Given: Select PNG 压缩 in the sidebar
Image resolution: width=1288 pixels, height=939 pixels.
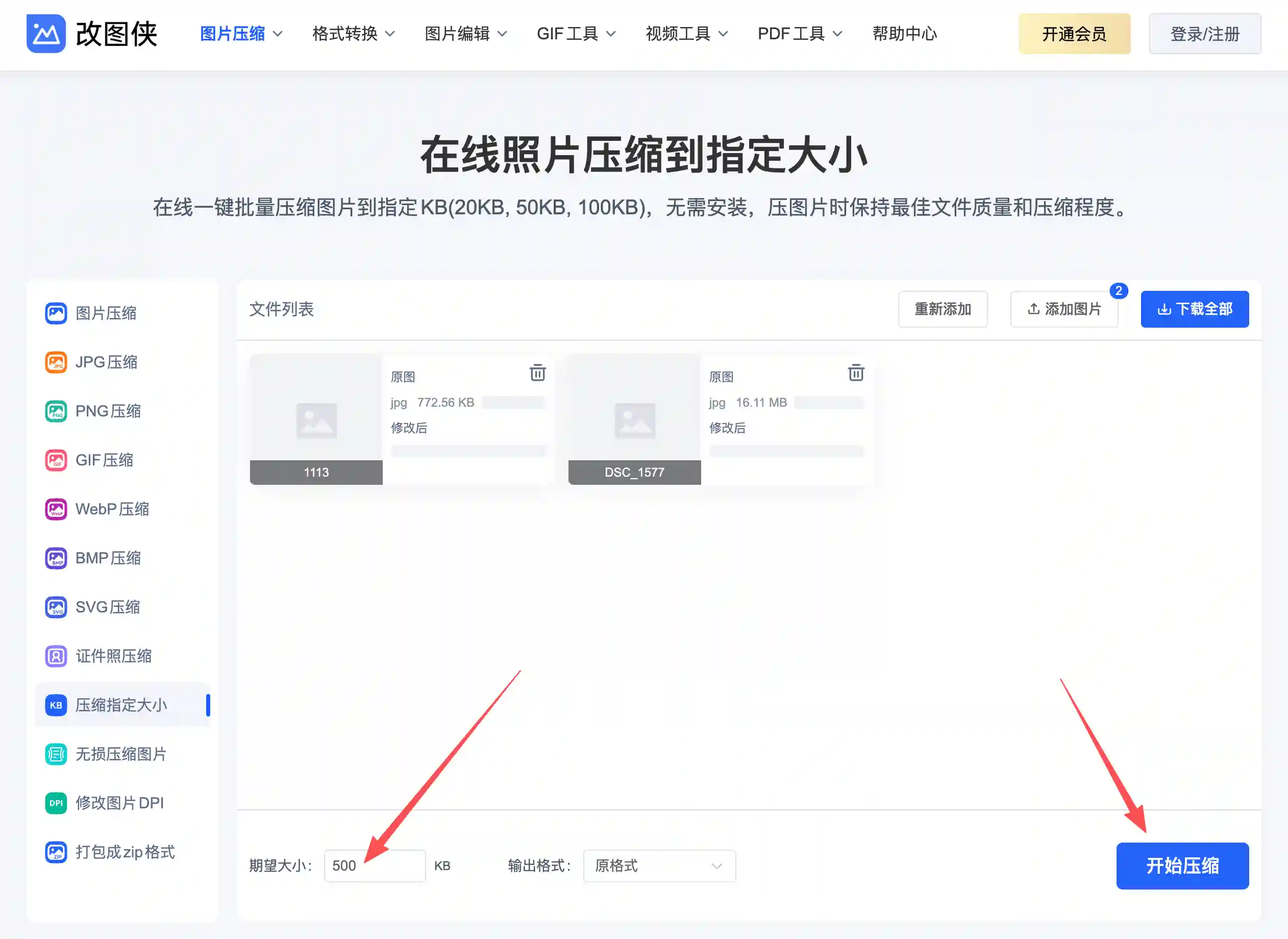Looking at the screenshot, I should tap(108, 411).
